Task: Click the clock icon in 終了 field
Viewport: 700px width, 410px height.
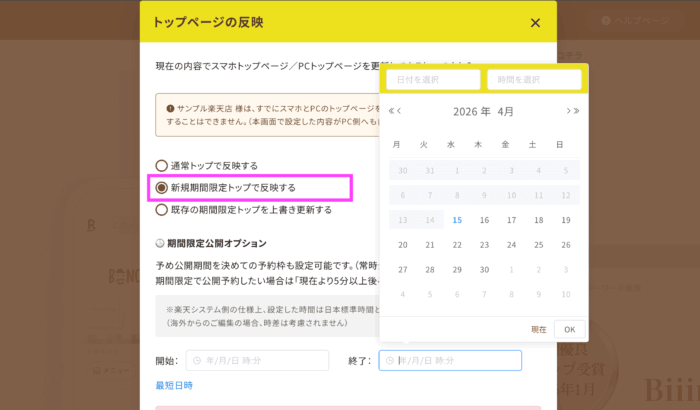Action: tap(390, 361)
